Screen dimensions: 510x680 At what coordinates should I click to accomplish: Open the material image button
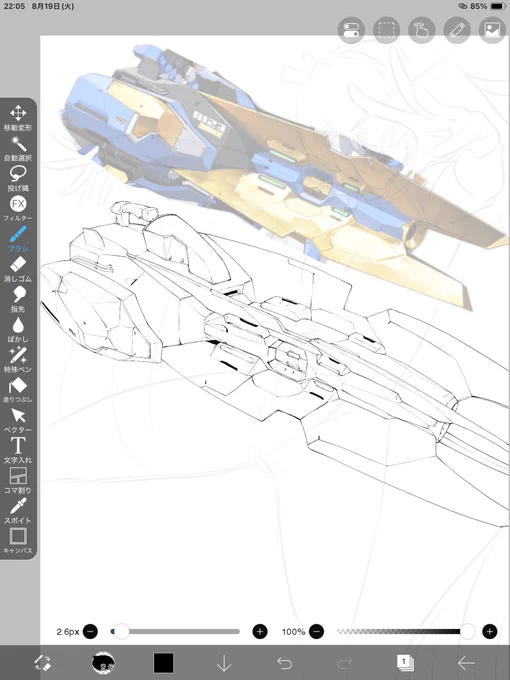492,30
